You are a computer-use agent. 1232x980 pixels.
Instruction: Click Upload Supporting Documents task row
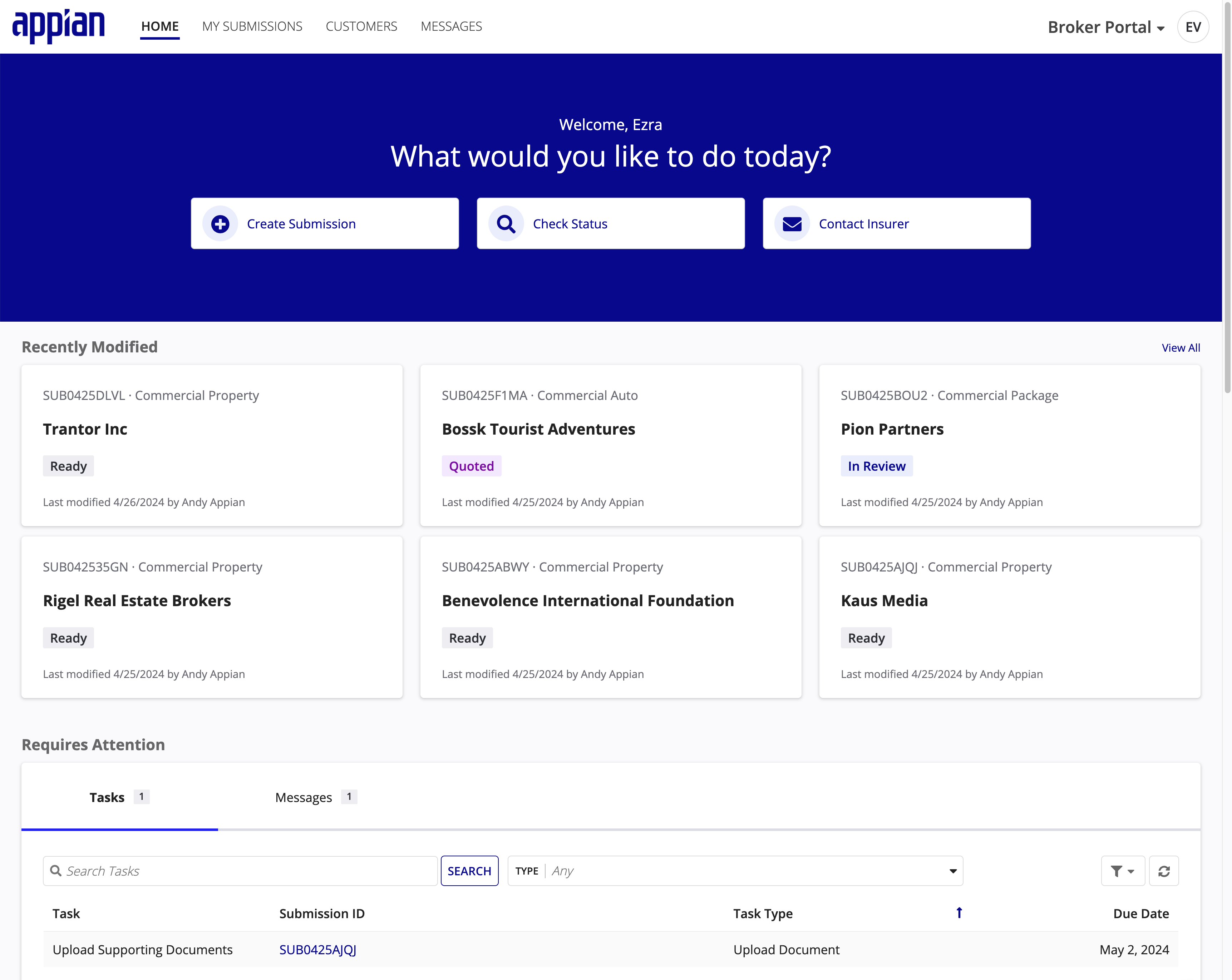[611, 950]
